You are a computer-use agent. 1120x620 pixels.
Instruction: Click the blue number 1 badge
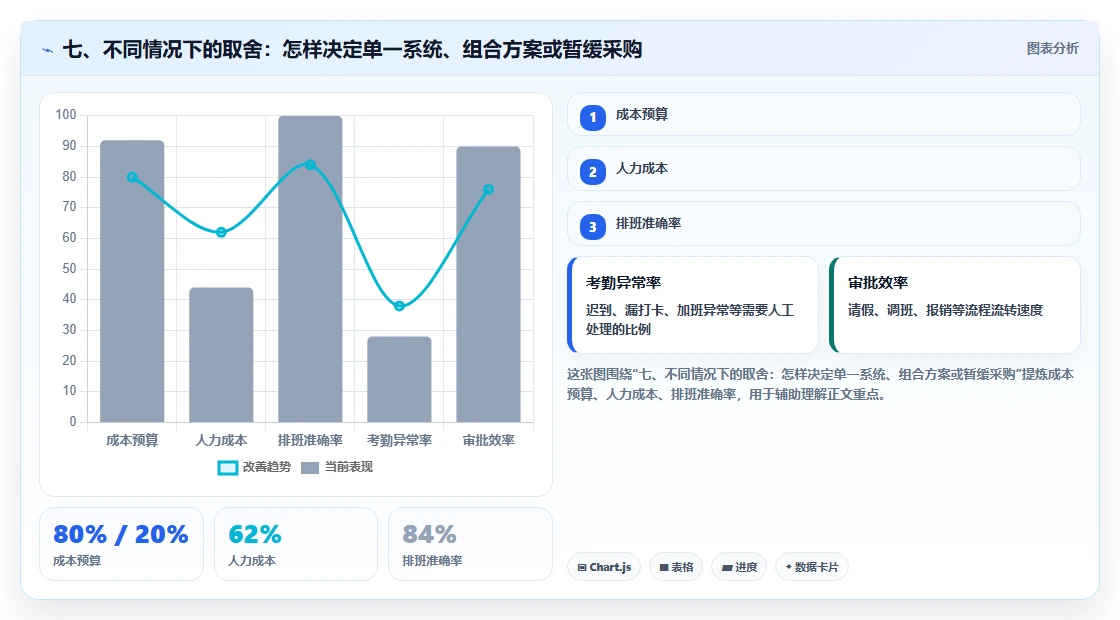point(592,117)
